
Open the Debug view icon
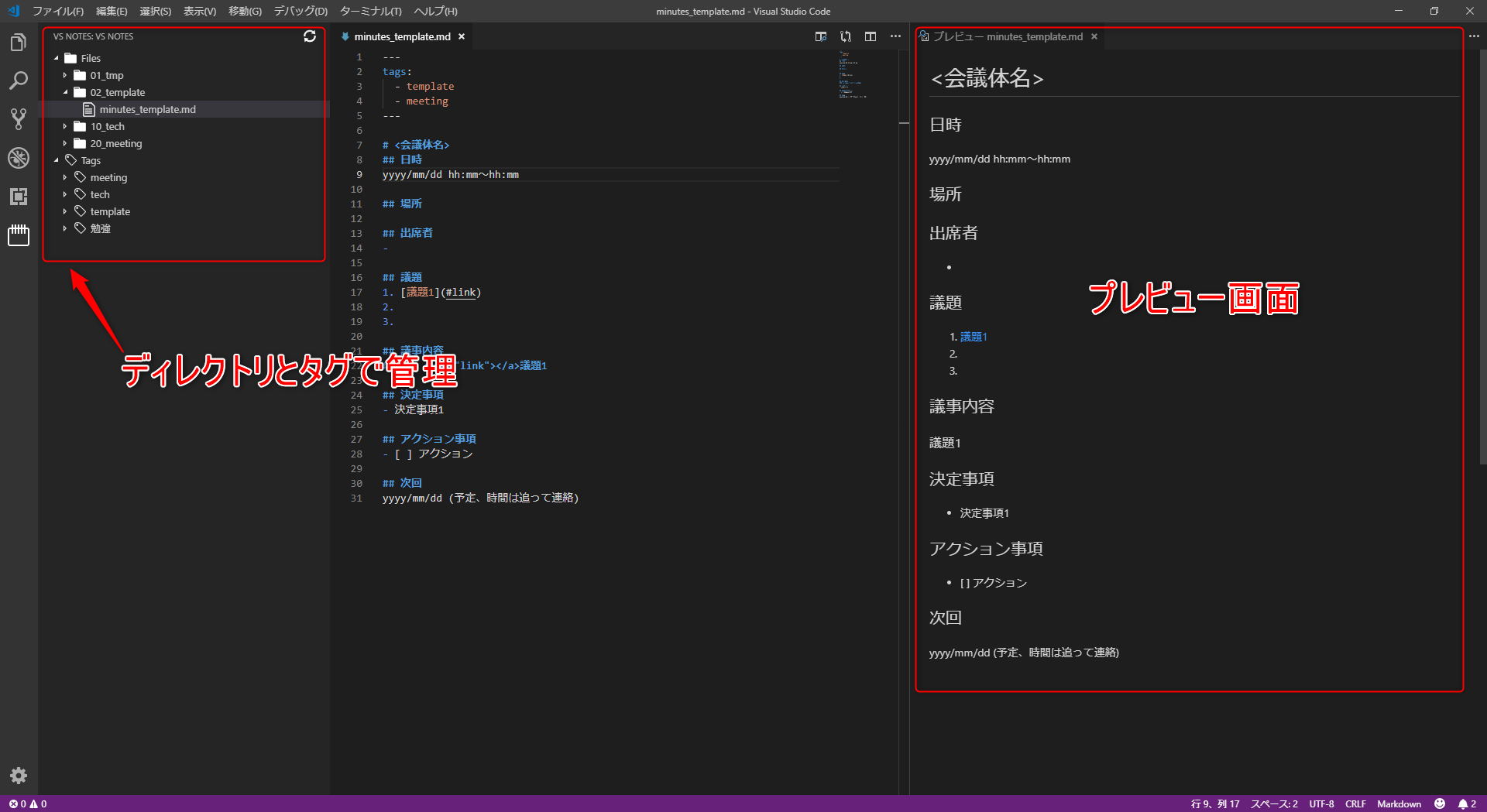click(19, 158)
